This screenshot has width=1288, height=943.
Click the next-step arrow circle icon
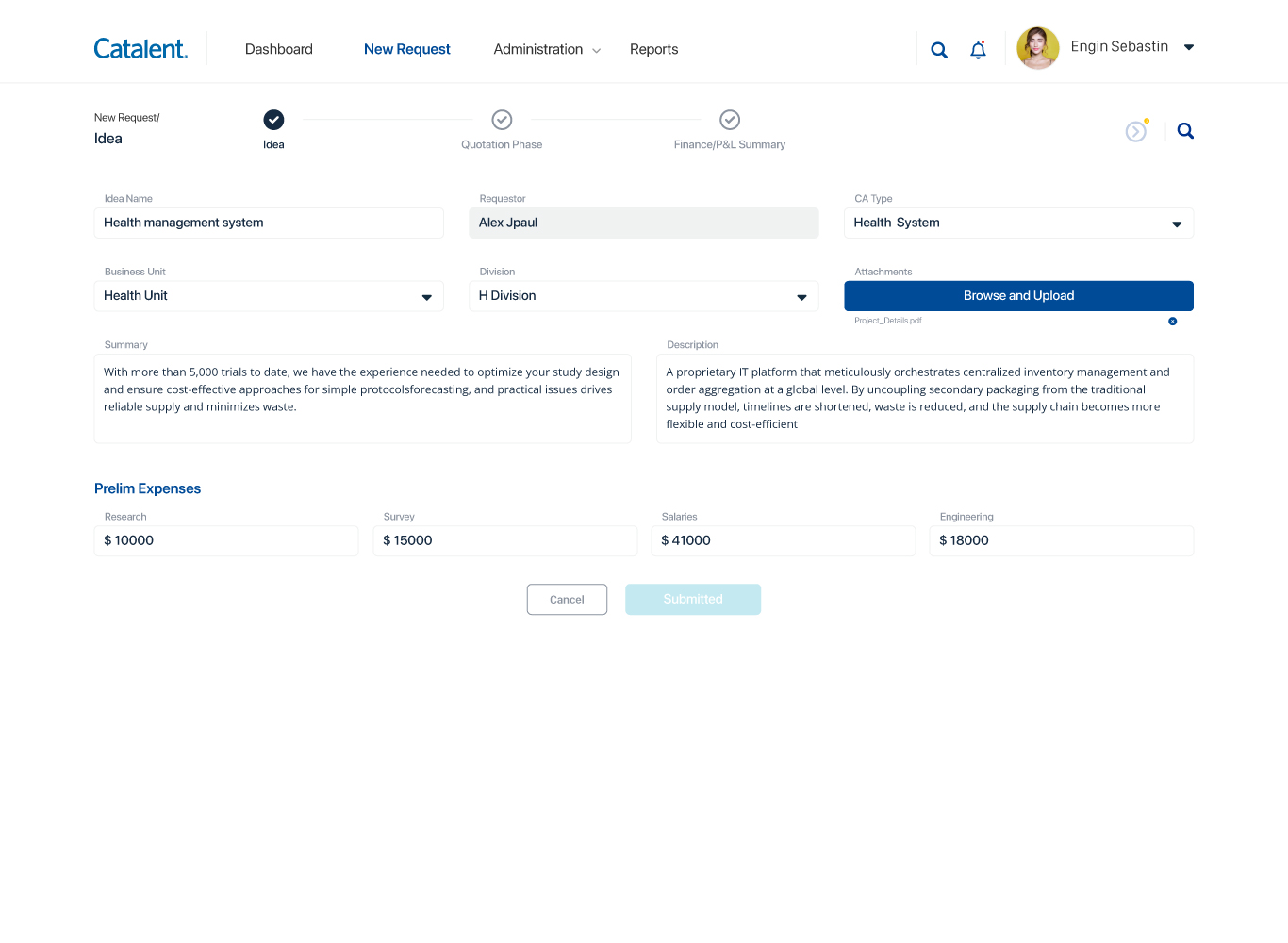pos(1136,132)
